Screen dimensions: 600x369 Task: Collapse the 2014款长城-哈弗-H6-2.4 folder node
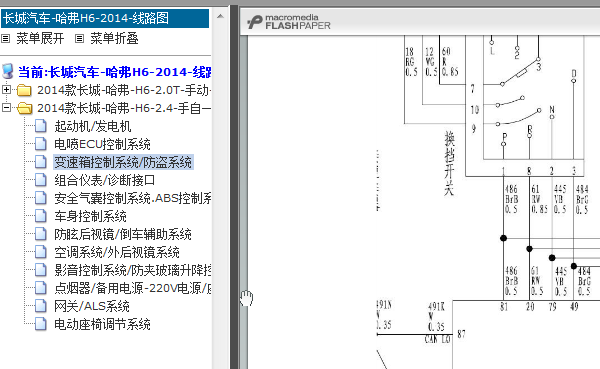click(6, 108)
